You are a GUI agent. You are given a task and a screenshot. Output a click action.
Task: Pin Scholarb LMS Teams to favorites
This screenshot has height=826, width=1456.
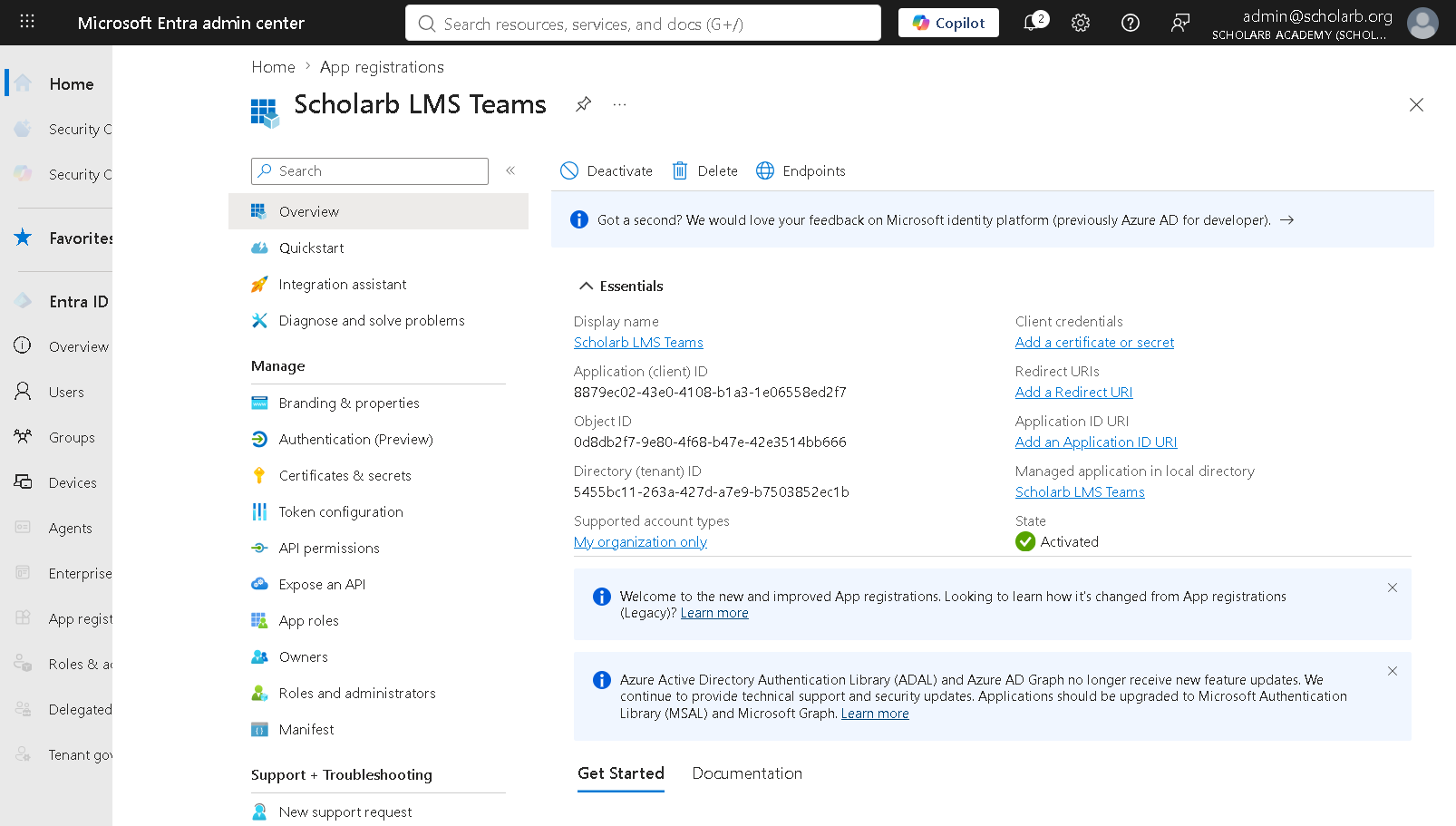[x=584, y=104]
